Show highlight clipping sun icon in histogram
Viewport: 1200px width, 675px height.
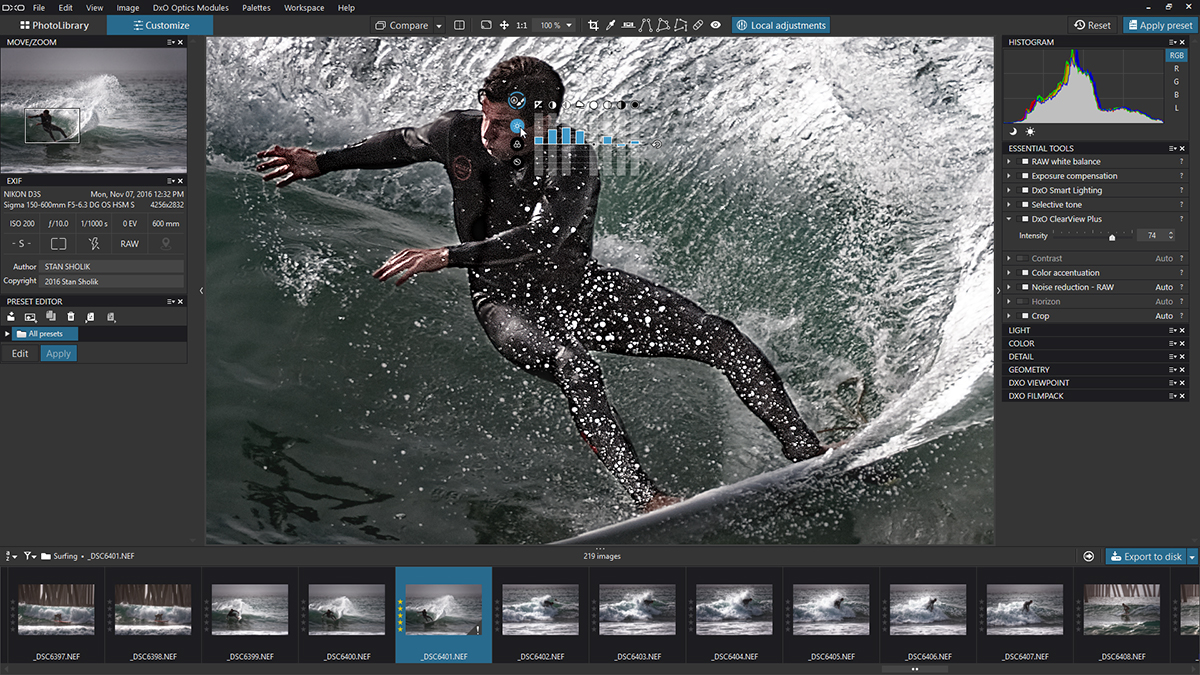pyautogui.click(x=1030, y=131)
